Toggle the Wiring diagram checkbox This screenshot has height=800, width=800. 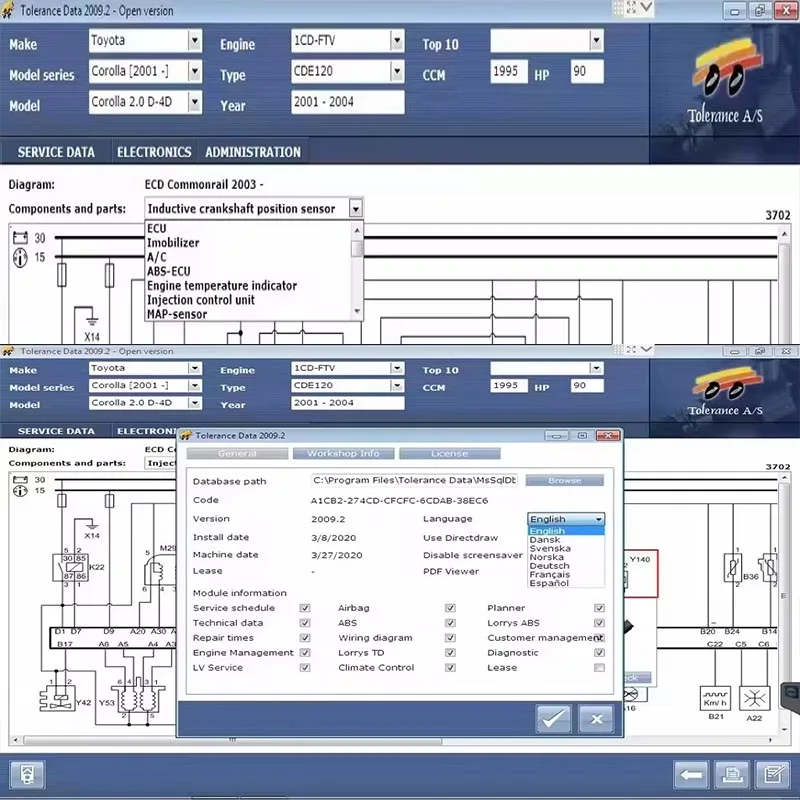[x=450, y=637]
